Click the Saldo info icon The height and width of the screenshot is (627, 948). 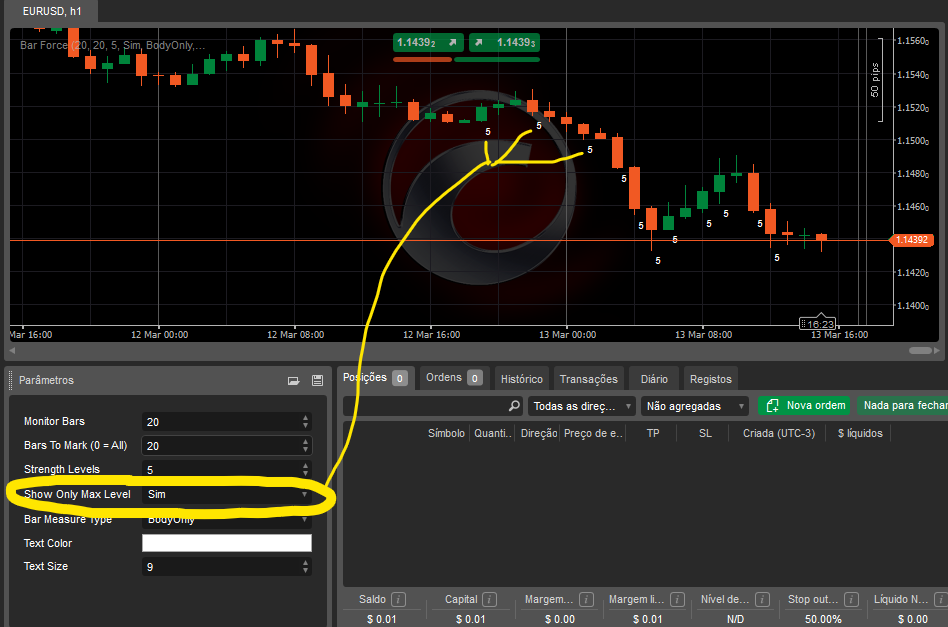[398, 600]
